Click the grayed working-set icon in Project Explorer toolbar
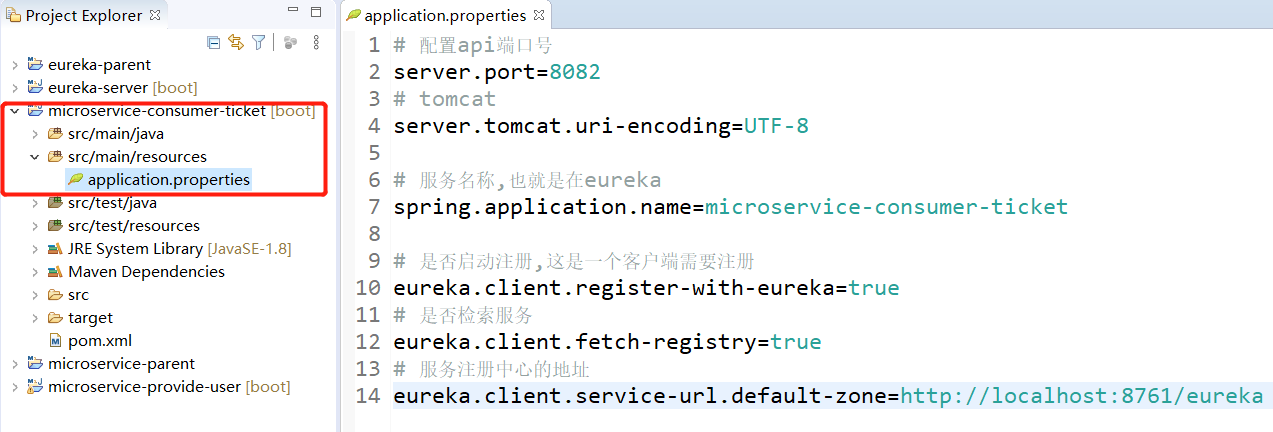The height and width of the screenshot is (432, 1273). pos(290,42)
